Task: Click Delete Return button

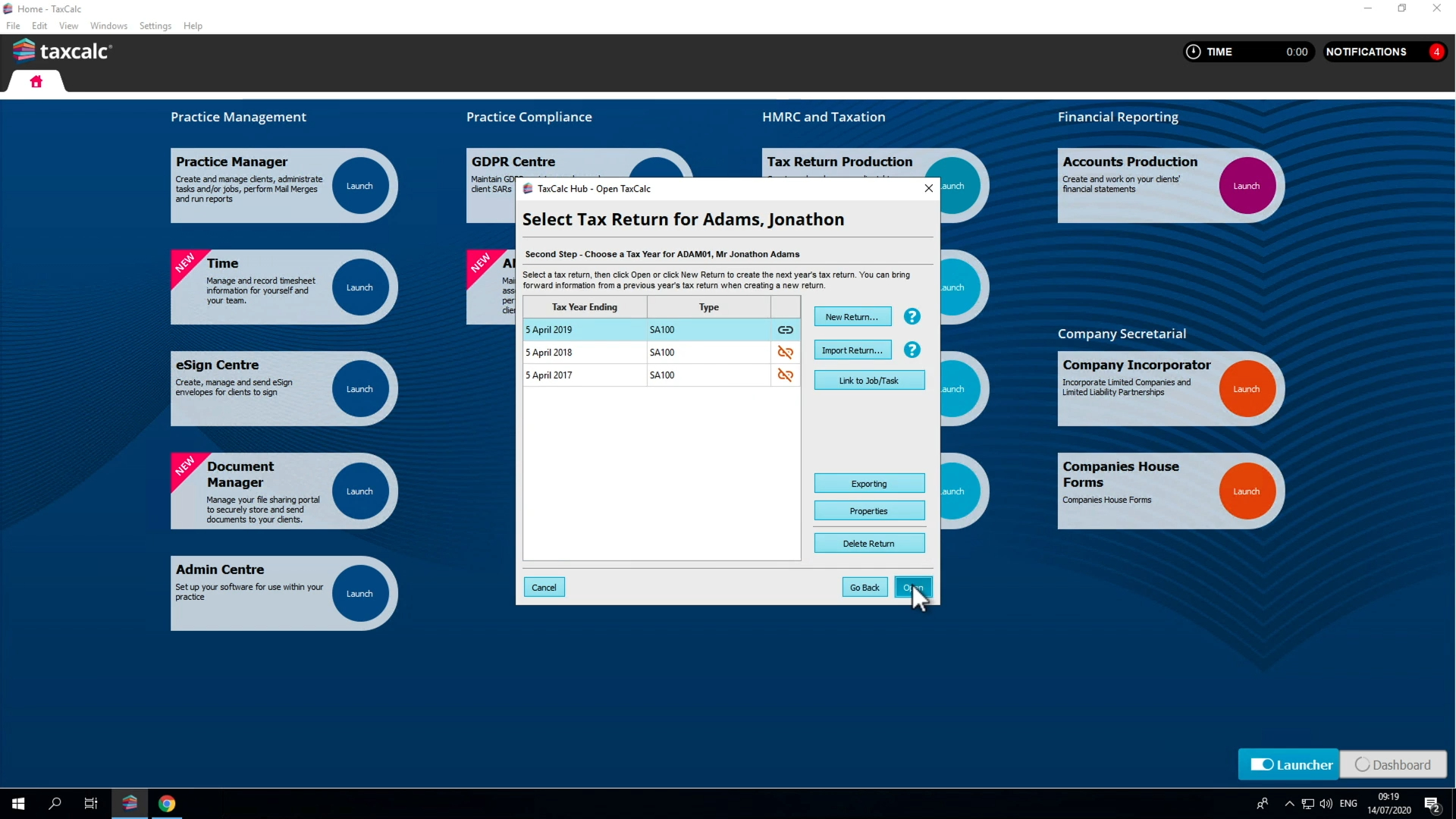Action: 869,544
